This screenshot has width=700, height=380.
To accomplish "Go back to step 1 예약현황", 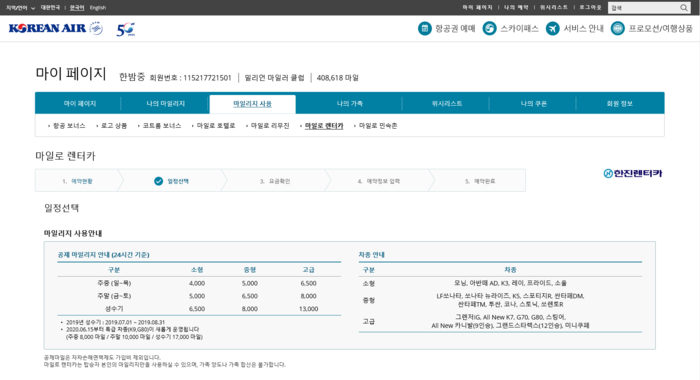I will (77, 181).
